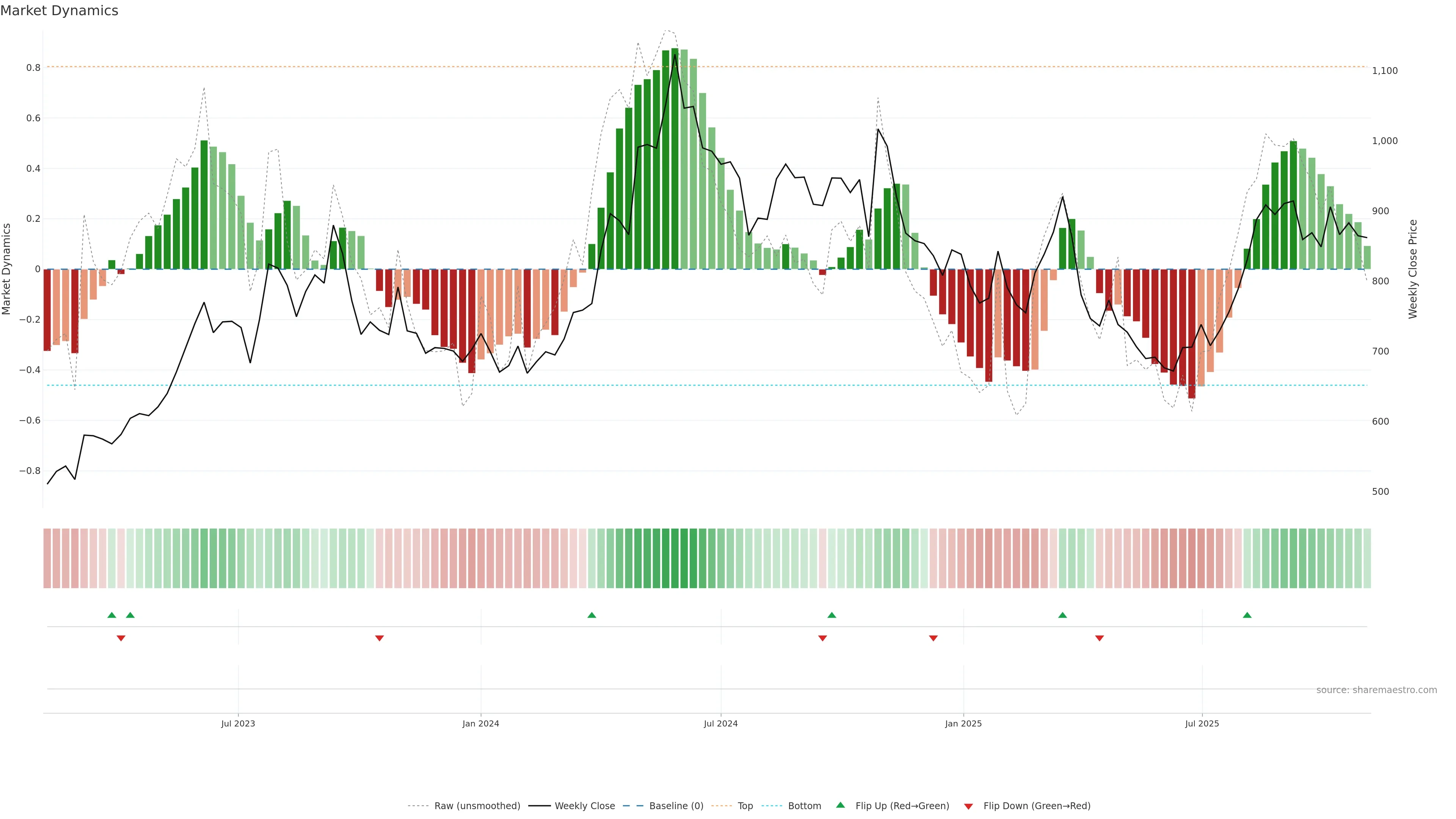1456x819 pixels.
Task: Click the green flip-up marker after Jan 2025
Action: coord(1062,615)
